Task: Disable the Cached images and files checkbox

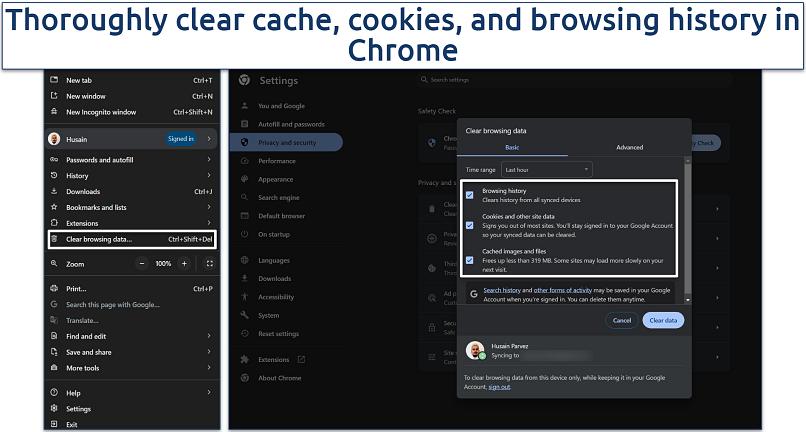Action: [470, 260]
